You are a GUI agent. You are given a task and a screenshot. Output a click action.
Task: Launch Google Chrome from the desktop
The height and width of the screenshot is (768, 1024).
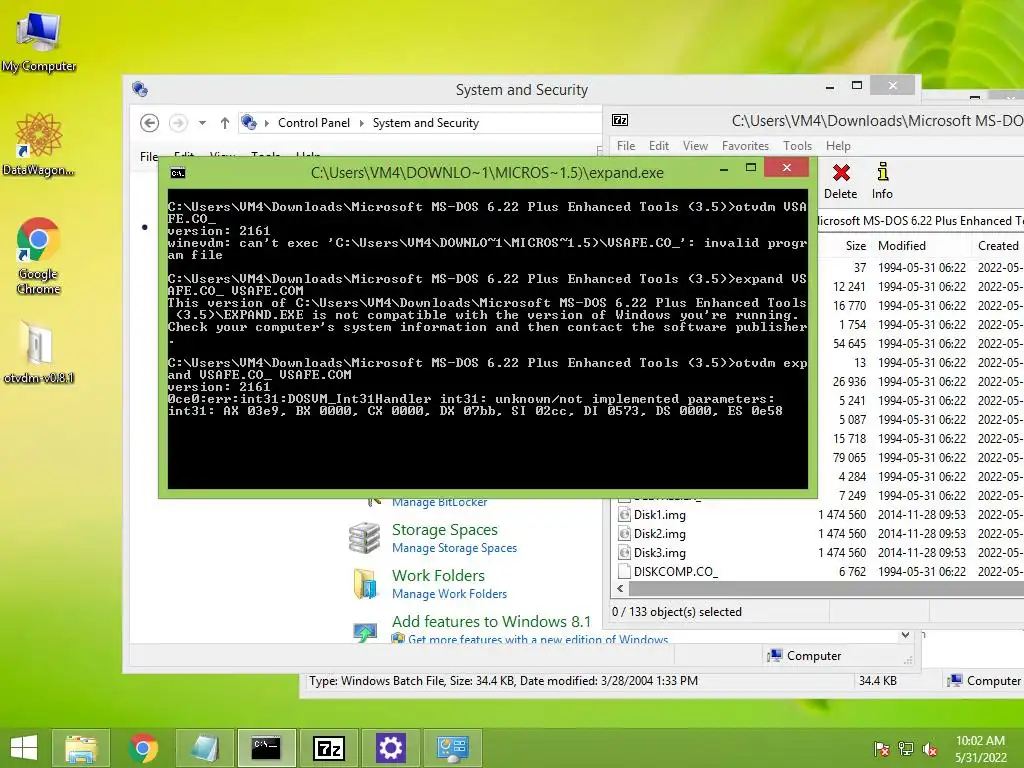point(39,256)
